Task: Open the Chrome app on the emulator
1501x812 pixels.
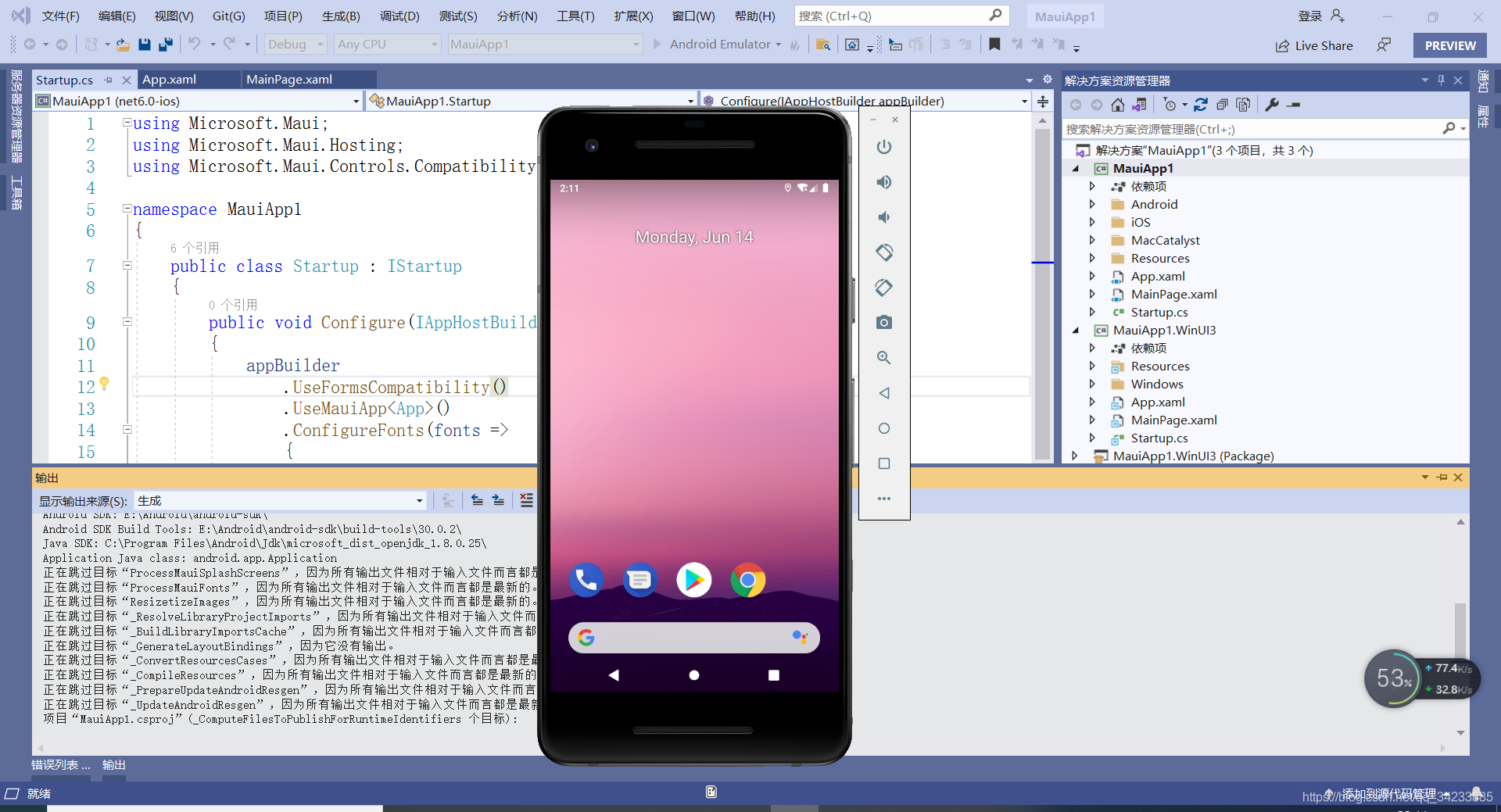Action: [x=747, y=580]
